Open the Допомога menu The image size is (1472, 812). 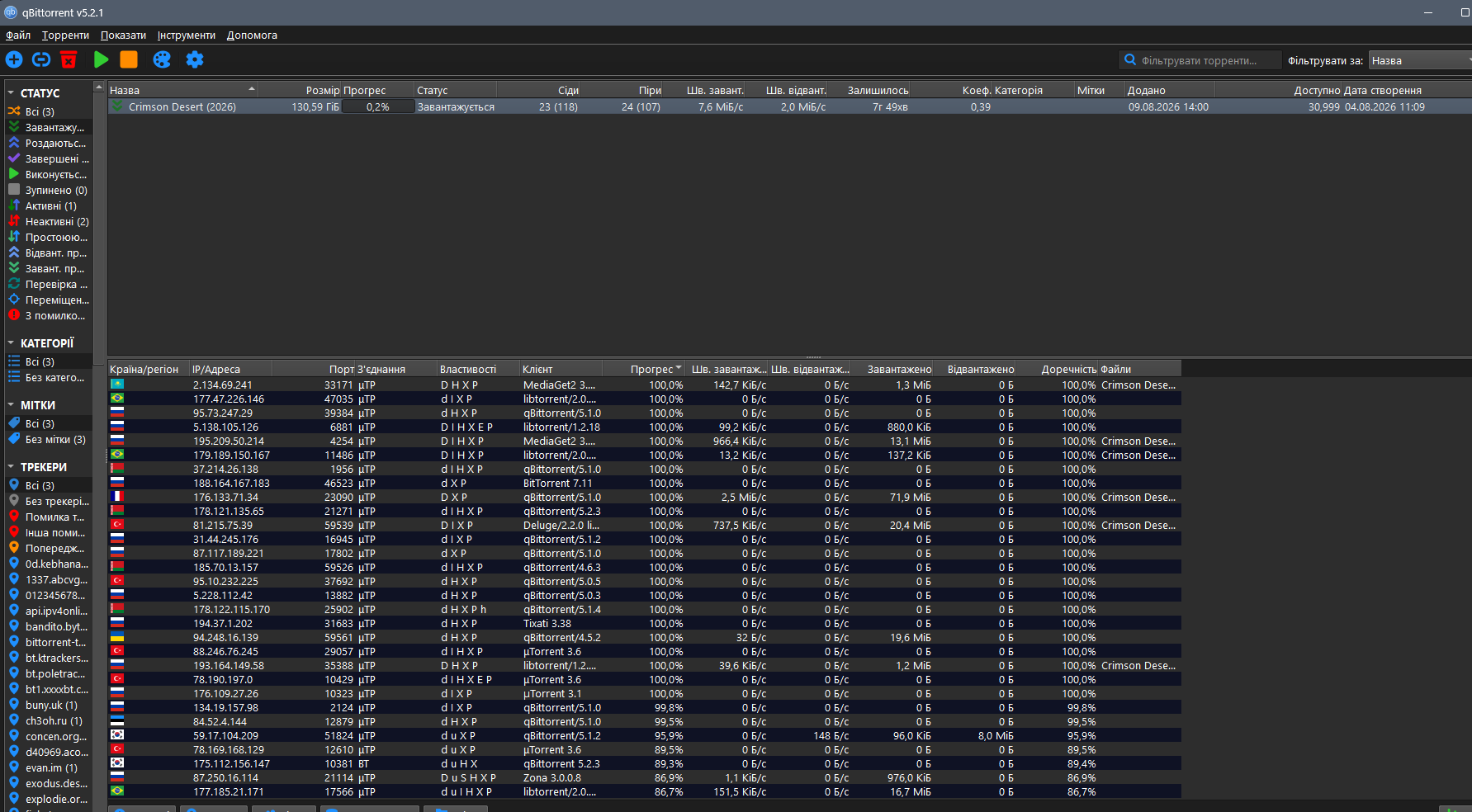(252, 35)
